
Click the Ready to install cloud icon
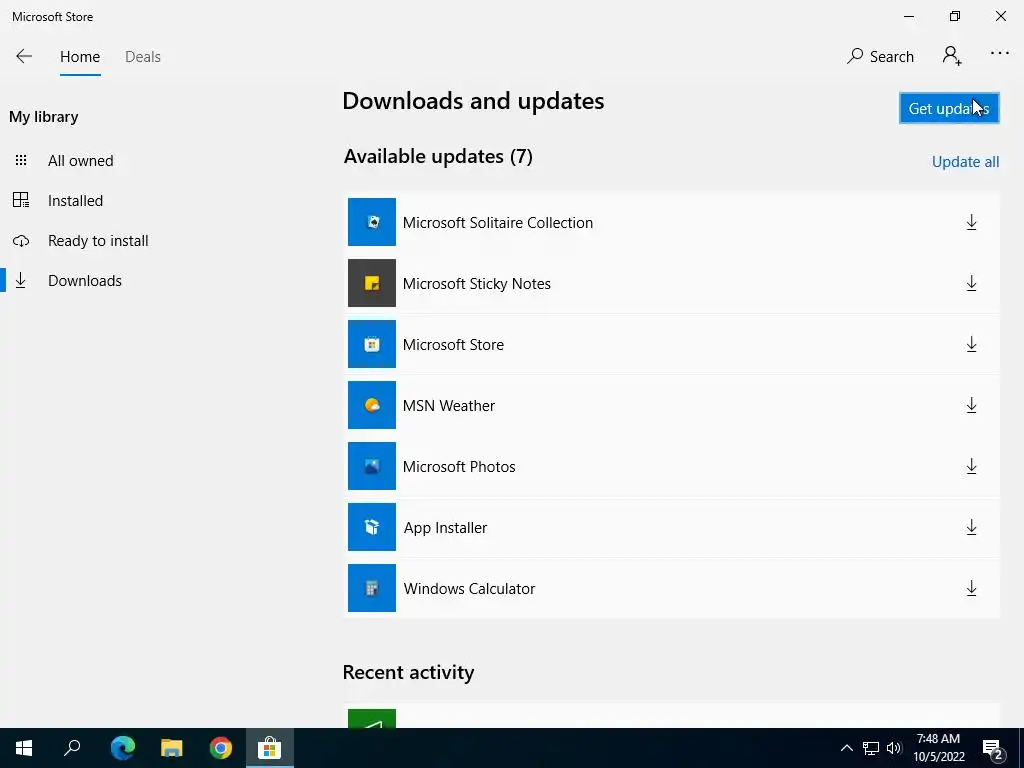(21, 241)
